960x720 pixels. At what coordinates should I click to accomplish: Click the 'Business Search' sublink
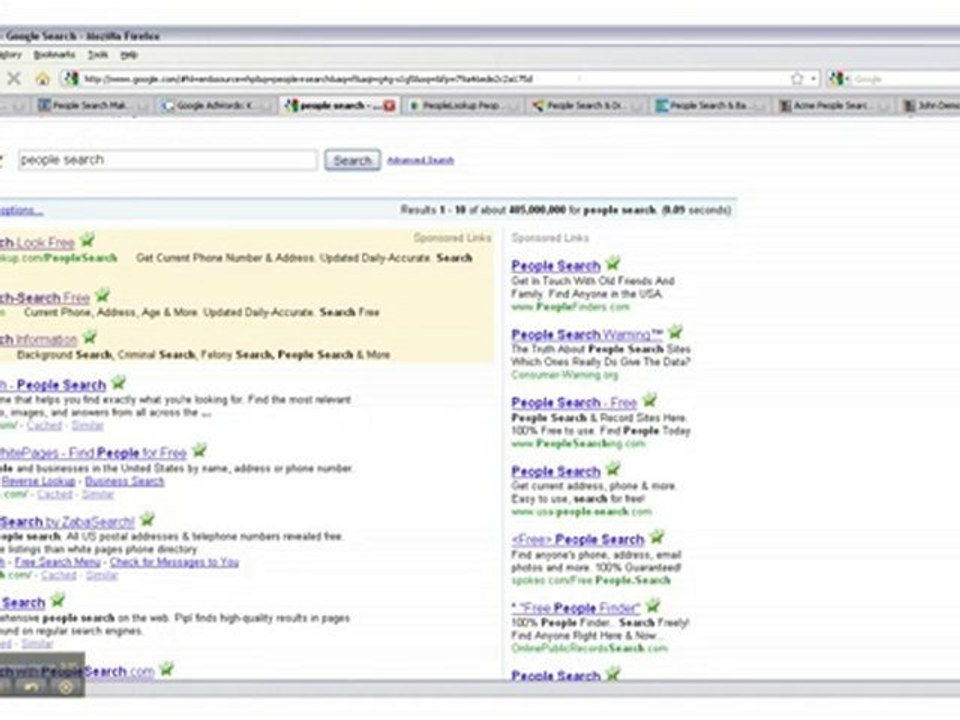[124, 481]
